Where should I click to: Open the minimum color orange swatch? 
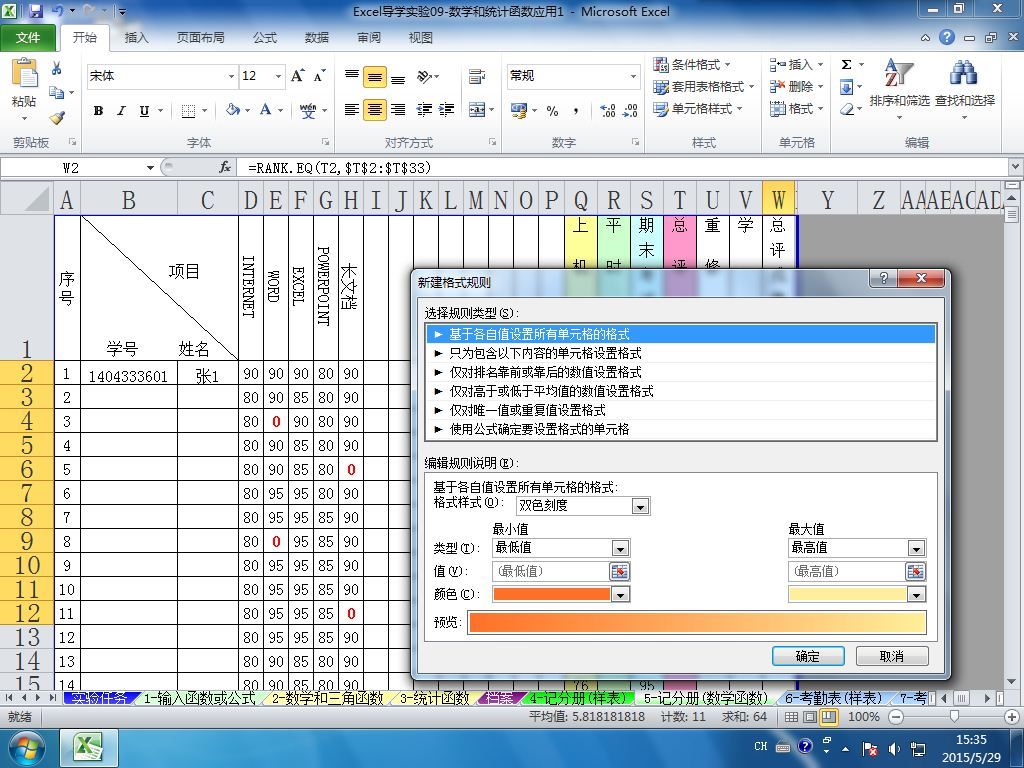click(x=561, y=594)
